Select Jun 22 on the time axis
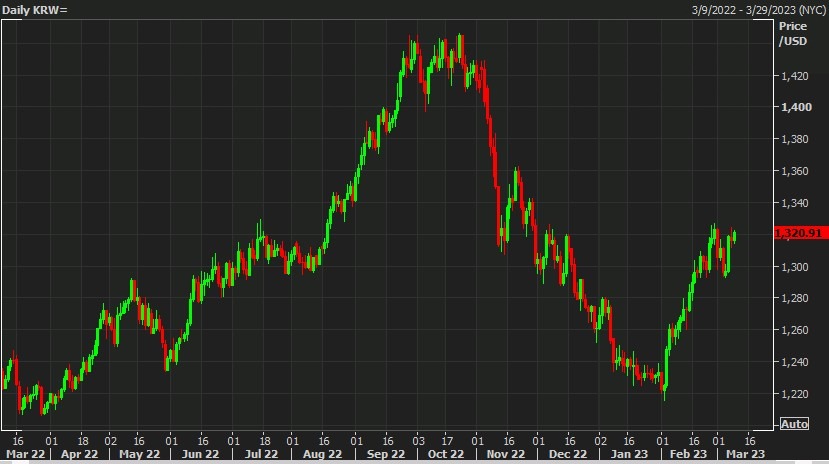This screenshot has height=464, width=829. (x=200, y=454)
